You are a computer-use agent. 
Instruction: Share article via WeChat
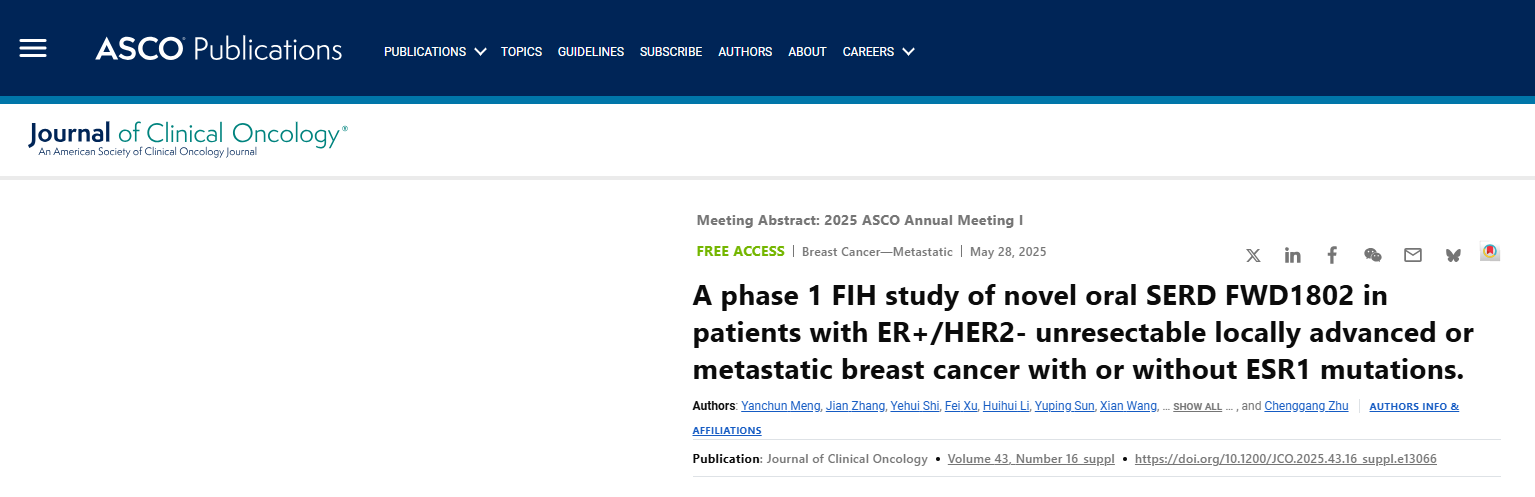[1373, 255]
